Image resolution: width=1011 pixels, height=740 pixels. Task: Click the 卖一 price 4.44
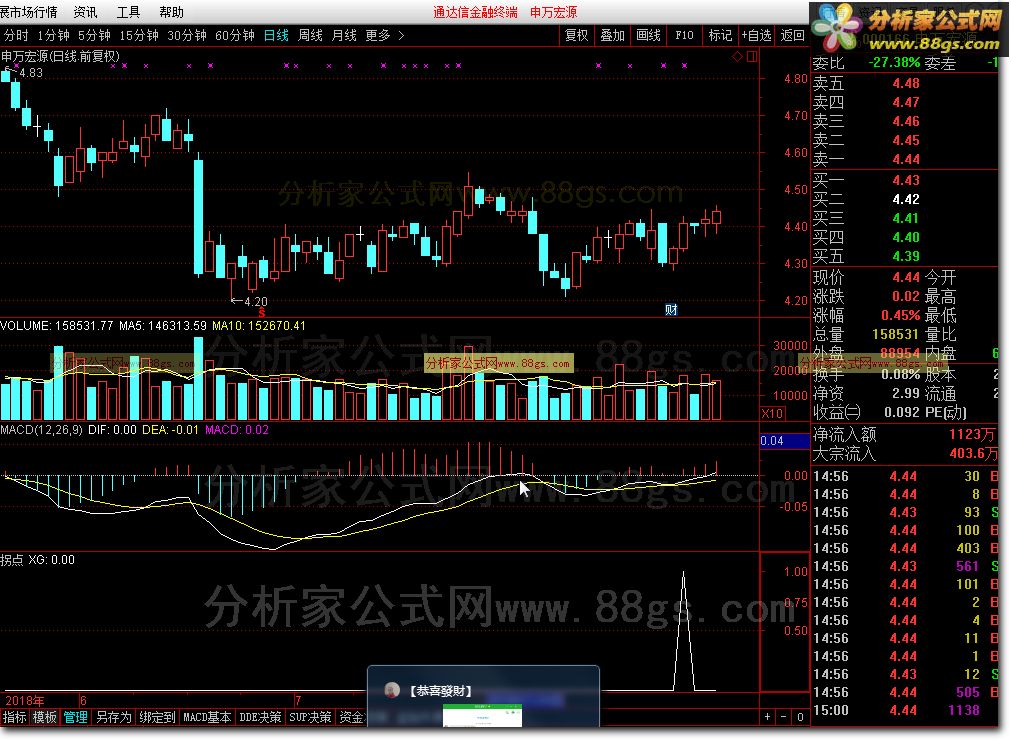[x=906, y=159]
